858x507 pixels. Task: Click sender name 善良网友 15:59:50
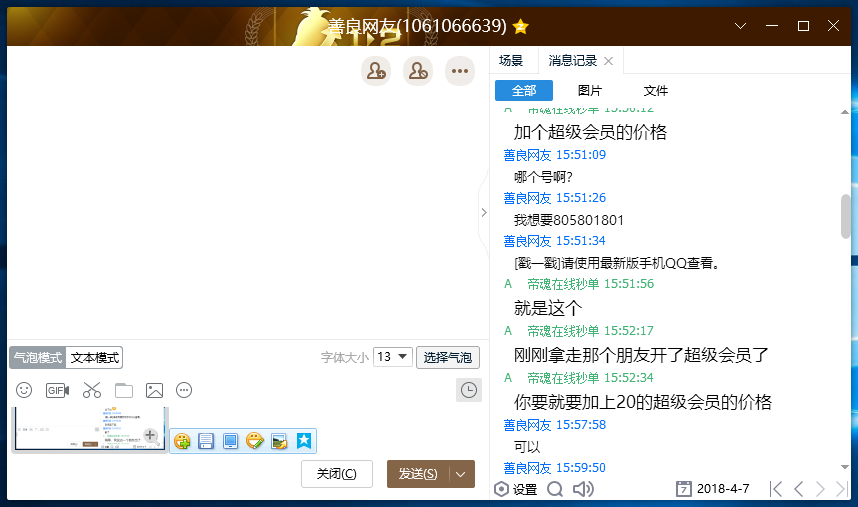(554, 468)
